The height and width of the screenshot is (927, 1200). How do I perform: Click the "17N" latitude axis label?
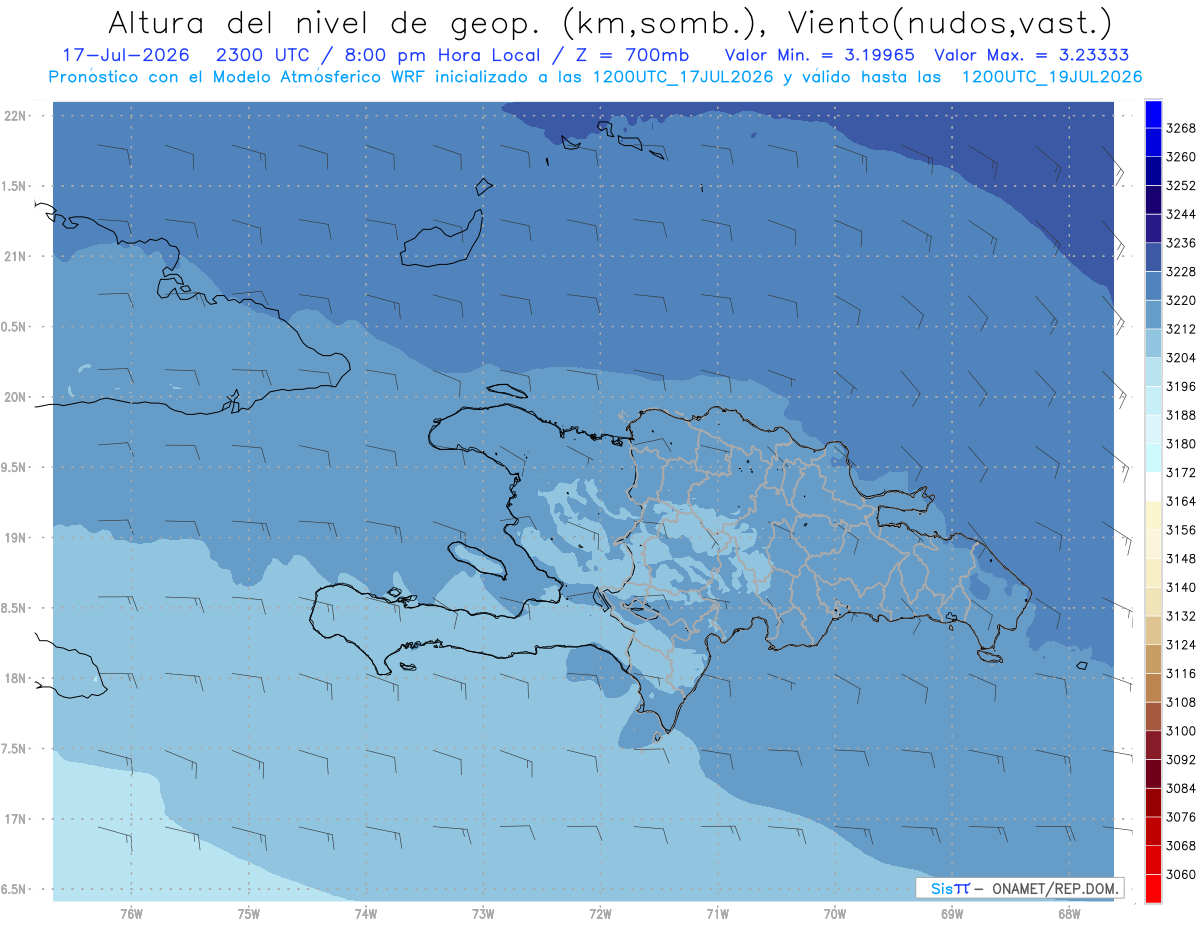coord(15,819)
